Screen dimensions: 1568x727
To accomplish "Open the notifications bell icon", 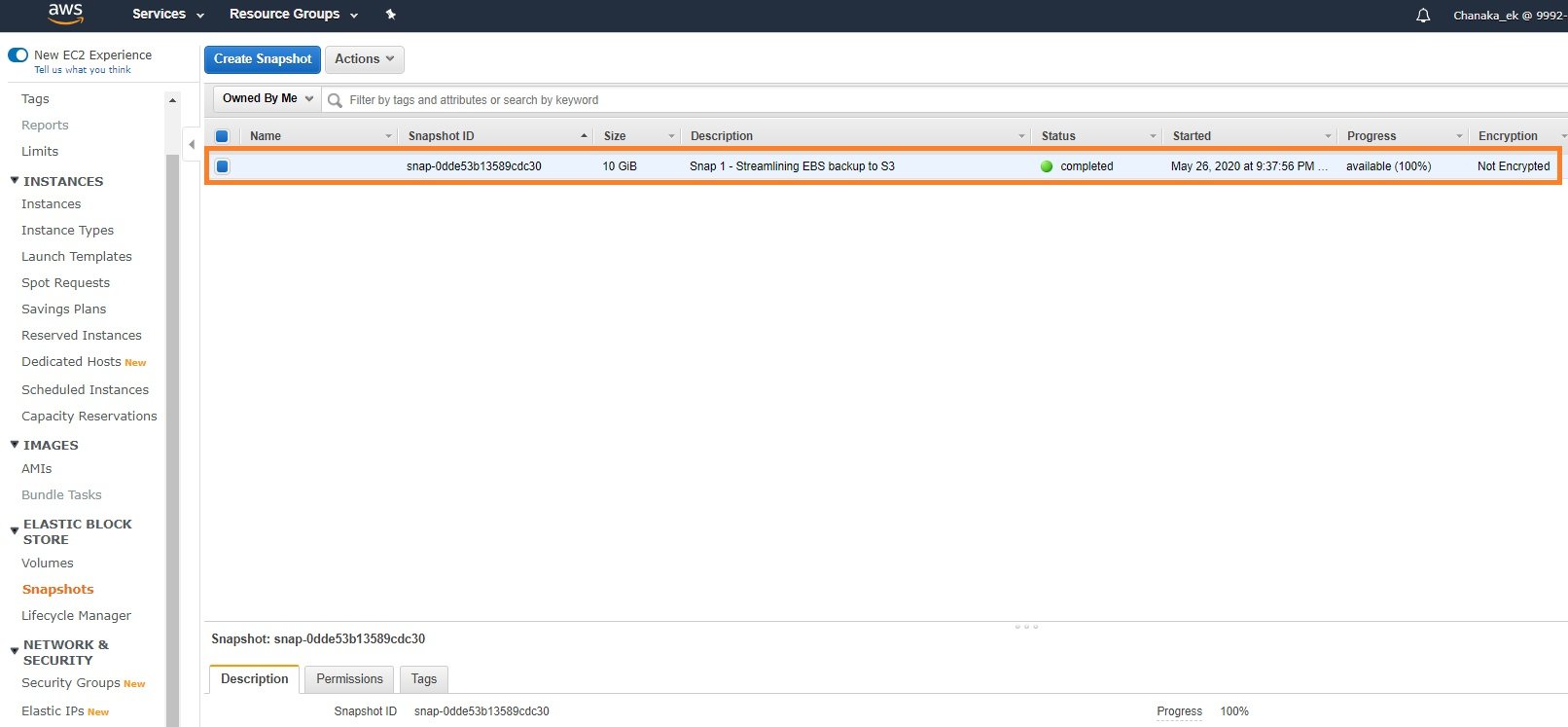I will pos(1423,16).
